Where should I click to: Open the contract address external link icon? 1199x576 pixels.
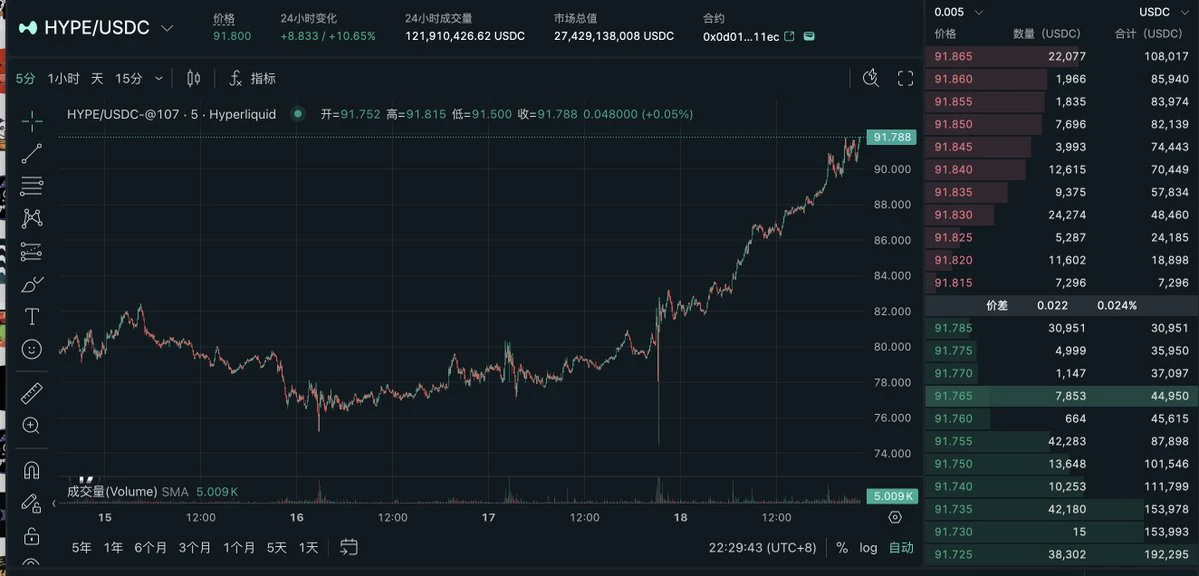[790, 36]
